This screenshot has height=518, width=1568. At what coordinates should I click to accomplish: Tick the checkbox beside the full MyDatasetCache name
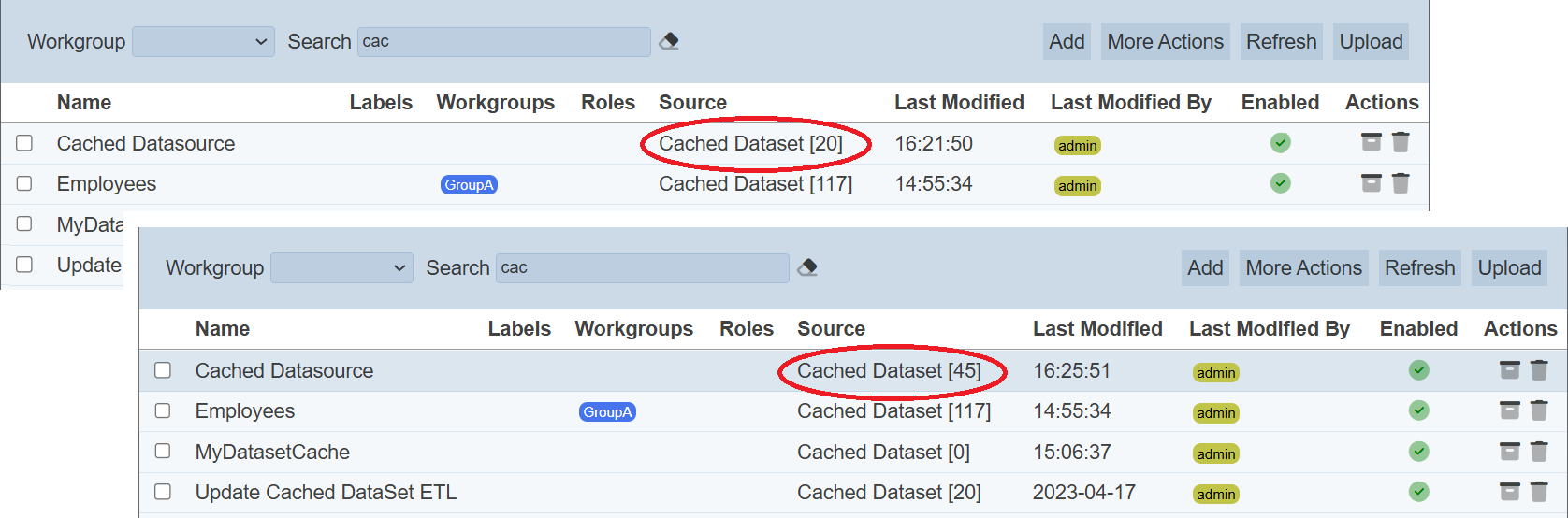click(x=163, y=452)
